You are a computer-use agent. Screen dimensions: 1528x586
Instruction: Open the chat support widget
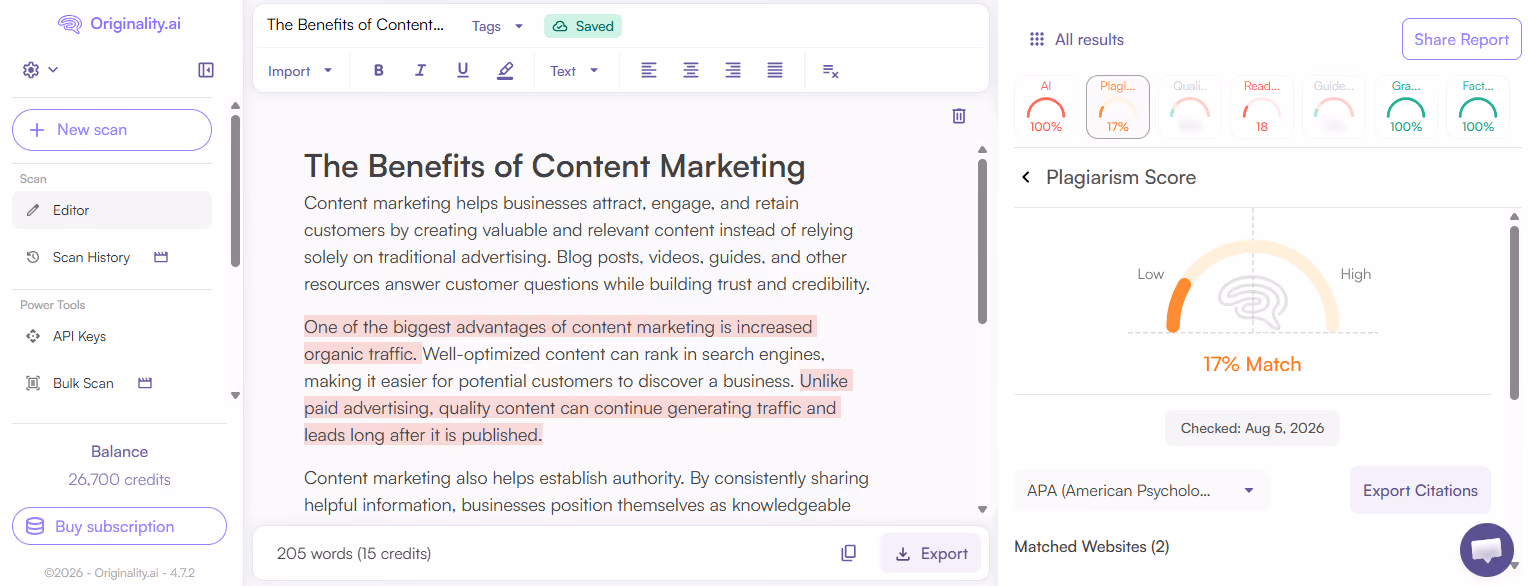(x=1487, y=550)
